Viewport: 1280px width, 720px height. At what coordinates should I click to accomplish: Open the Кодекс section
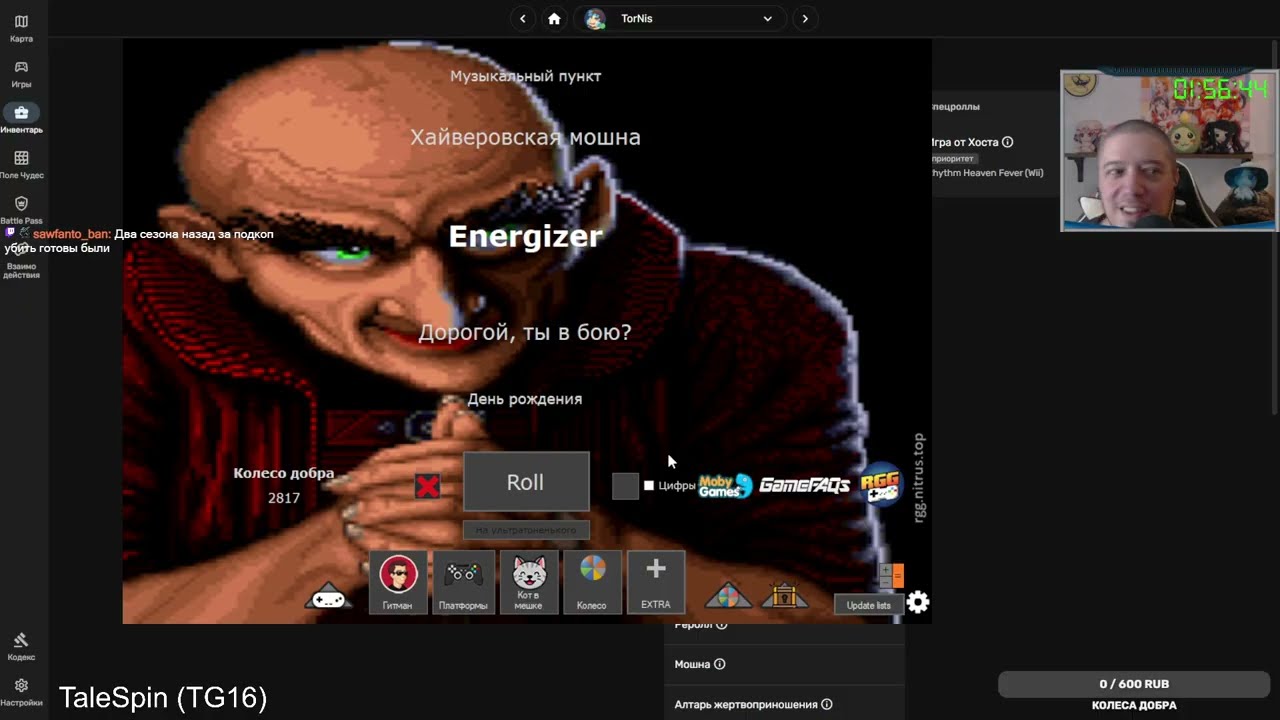21,646
